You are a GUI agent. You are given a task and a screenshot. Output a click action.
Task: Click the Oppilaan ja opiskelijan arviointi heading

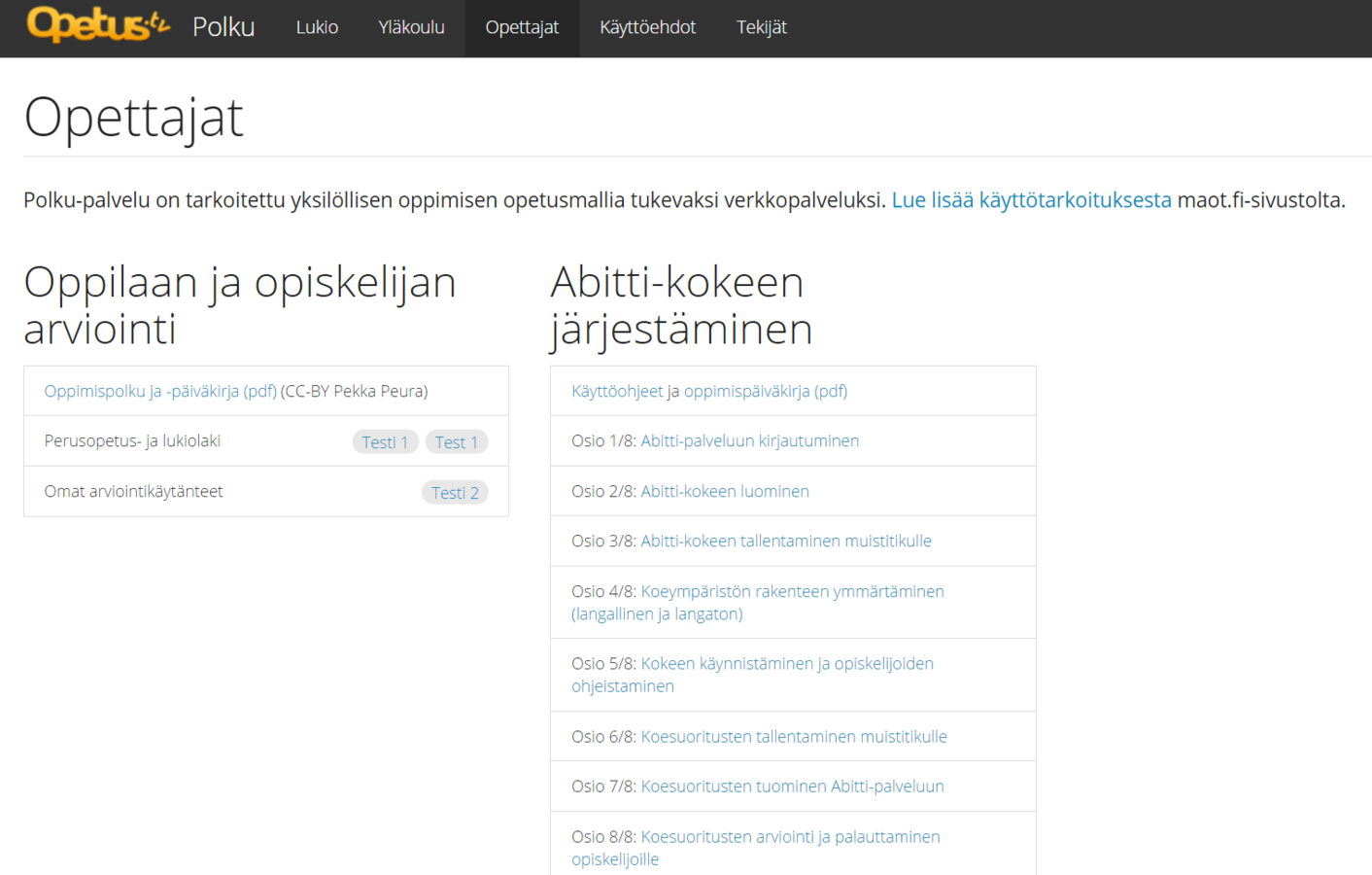coord(240,305)
